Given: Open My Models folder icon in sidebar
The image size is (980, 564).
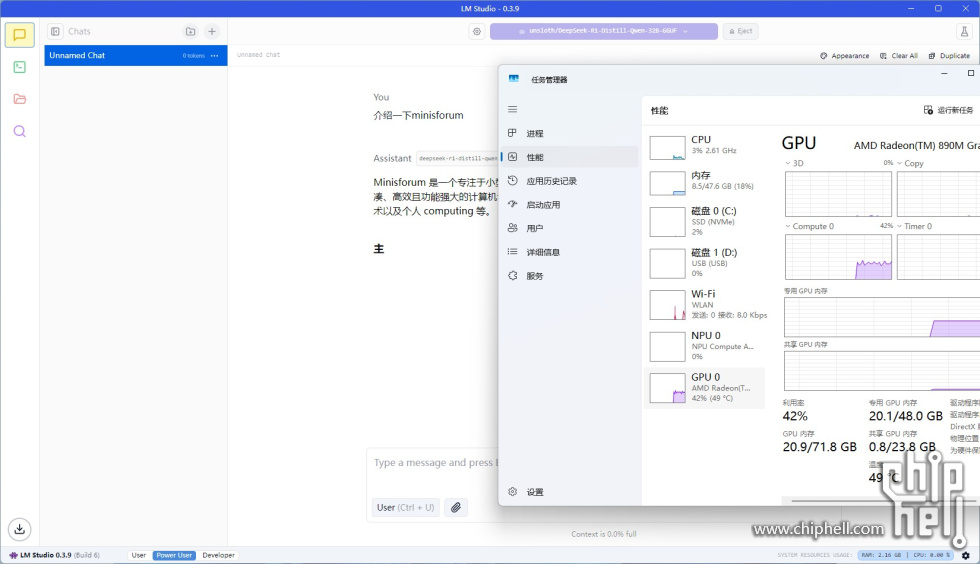Looking at the screenshot, I should (x=19, y=99).
